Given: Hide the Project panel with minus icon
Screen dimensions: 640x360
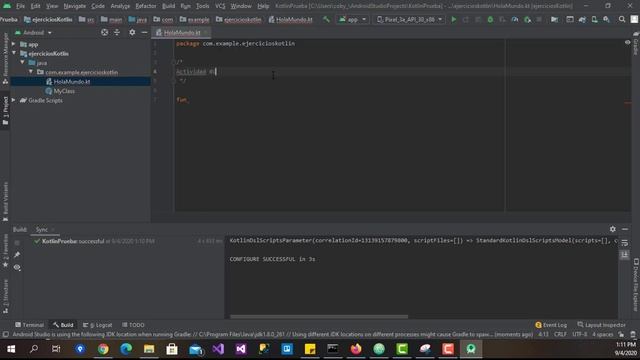Looking at the screenshot, I should 144,32.
